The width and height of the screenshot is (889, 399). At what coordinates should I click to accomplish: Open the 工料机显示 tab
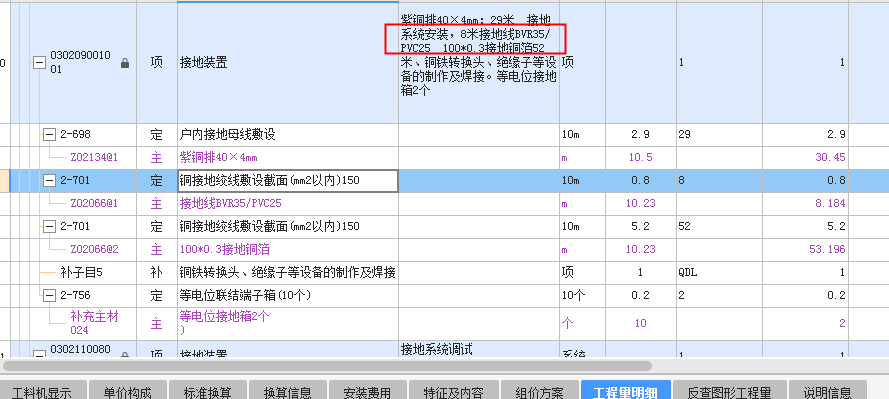coord(43,392)
